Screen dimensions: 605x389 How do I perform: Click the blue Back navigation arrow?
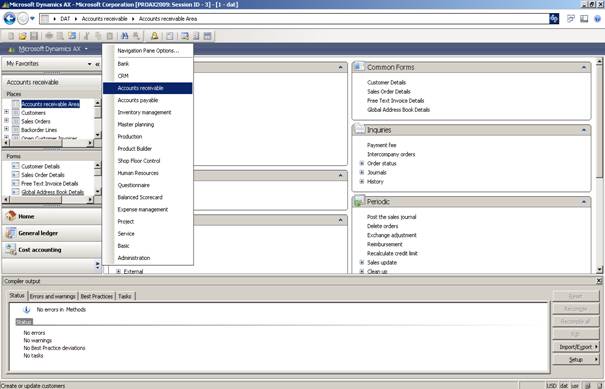click(x=9, y=18)
